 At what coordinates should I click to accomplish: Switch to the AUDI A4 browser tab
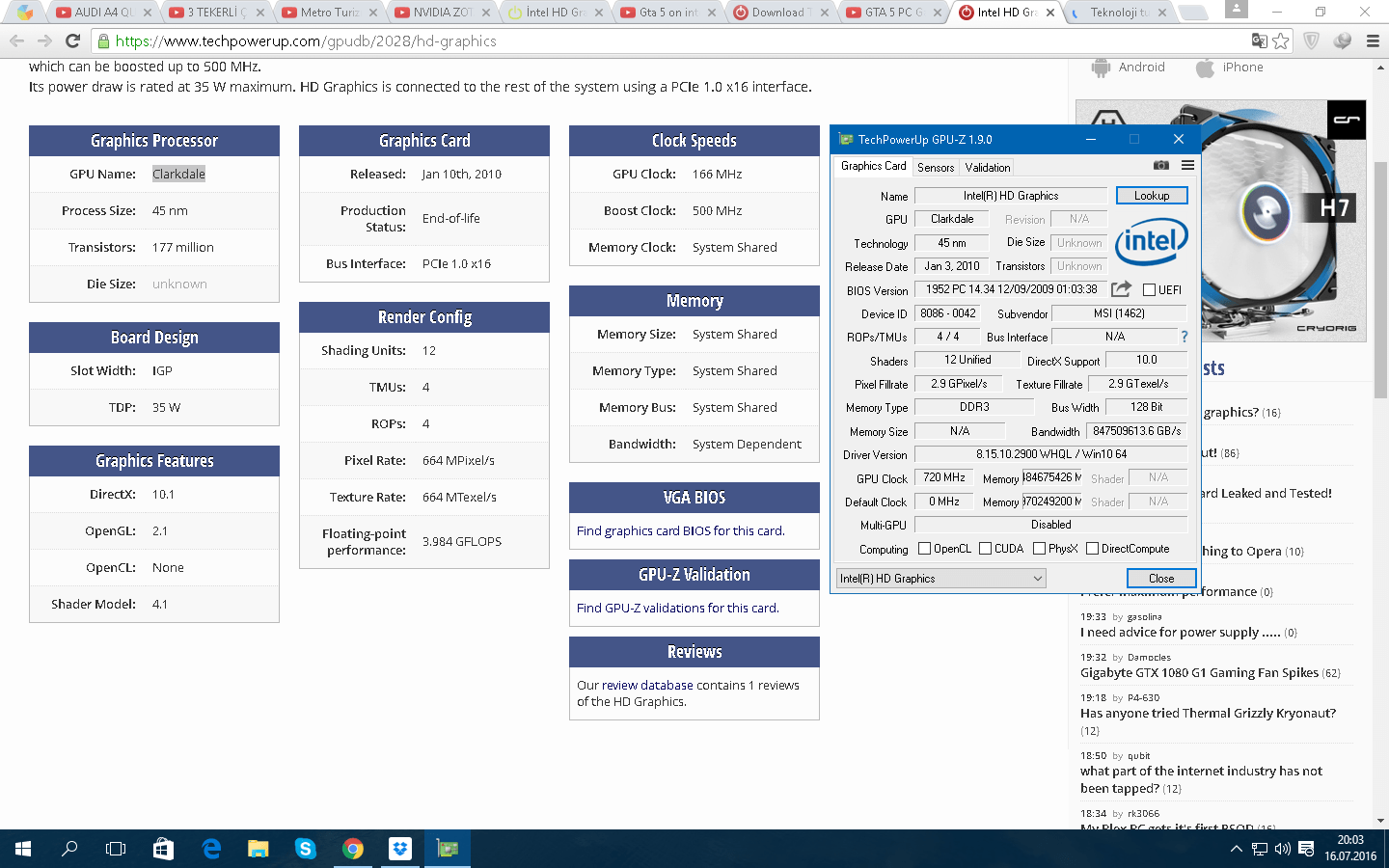click(104, 13)
